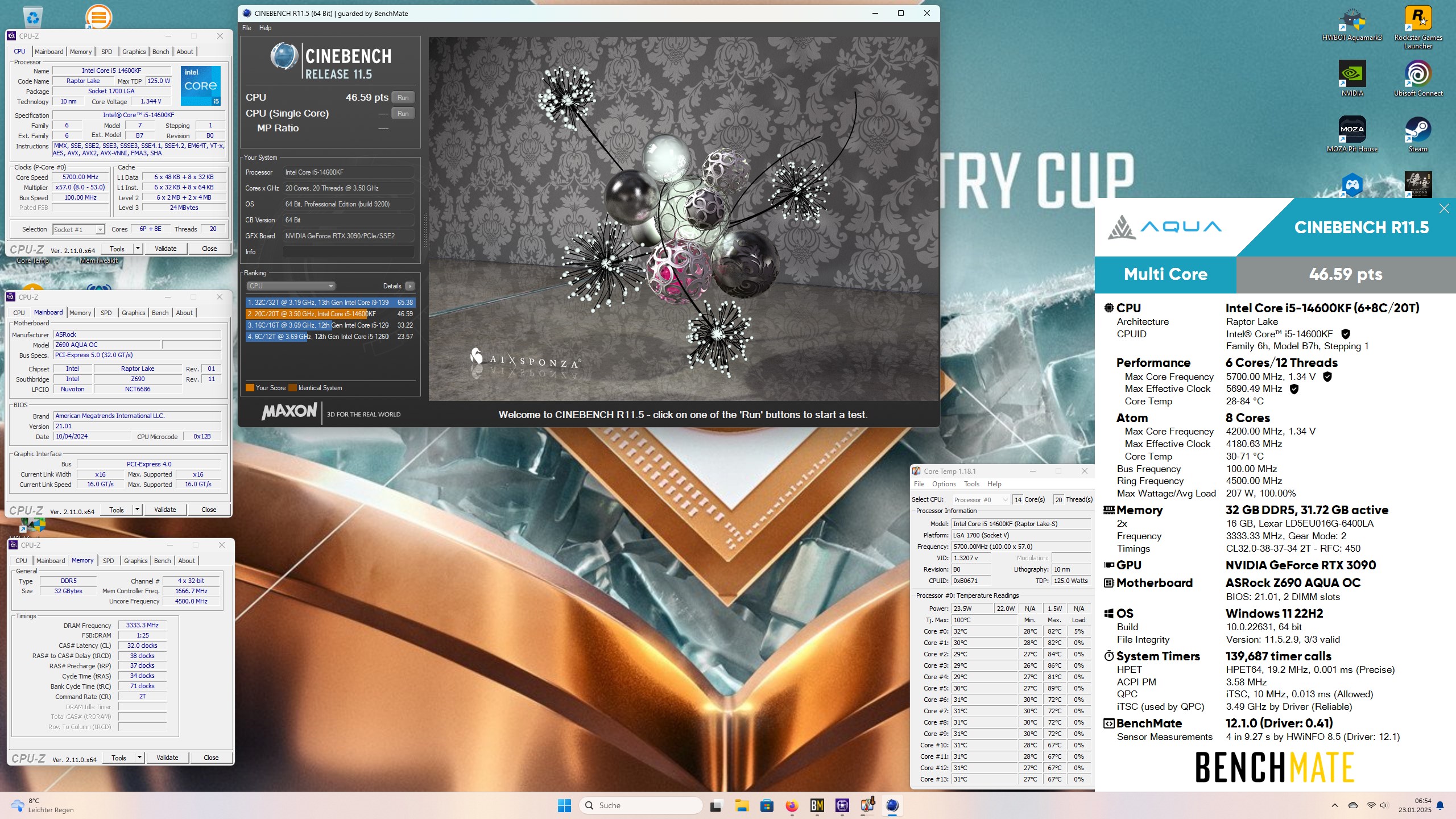Select the i9-139 ranking row scoring 65.38
Viewport: 1456px width, 819px height.
point(330,303)
